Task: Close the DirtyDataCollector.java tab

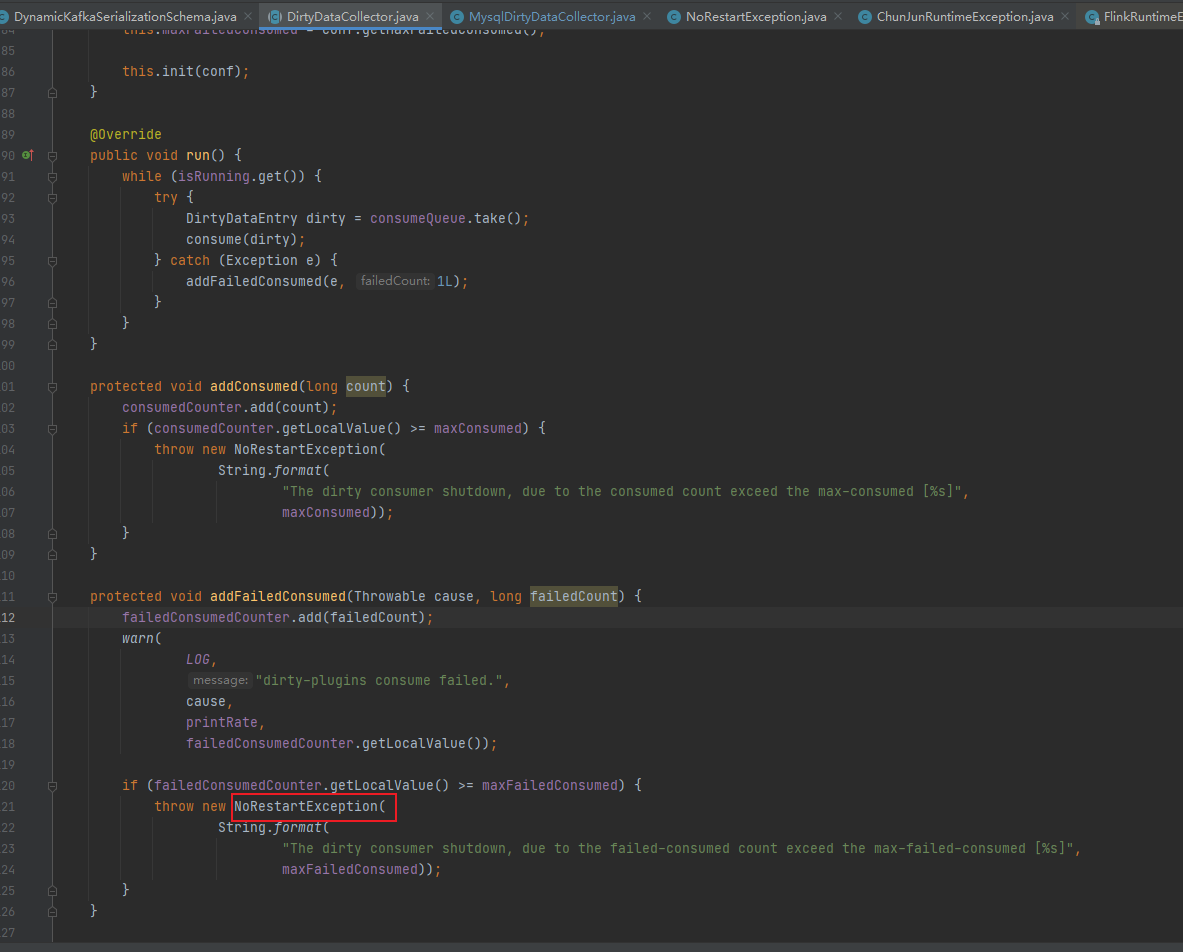Action: 430,16
